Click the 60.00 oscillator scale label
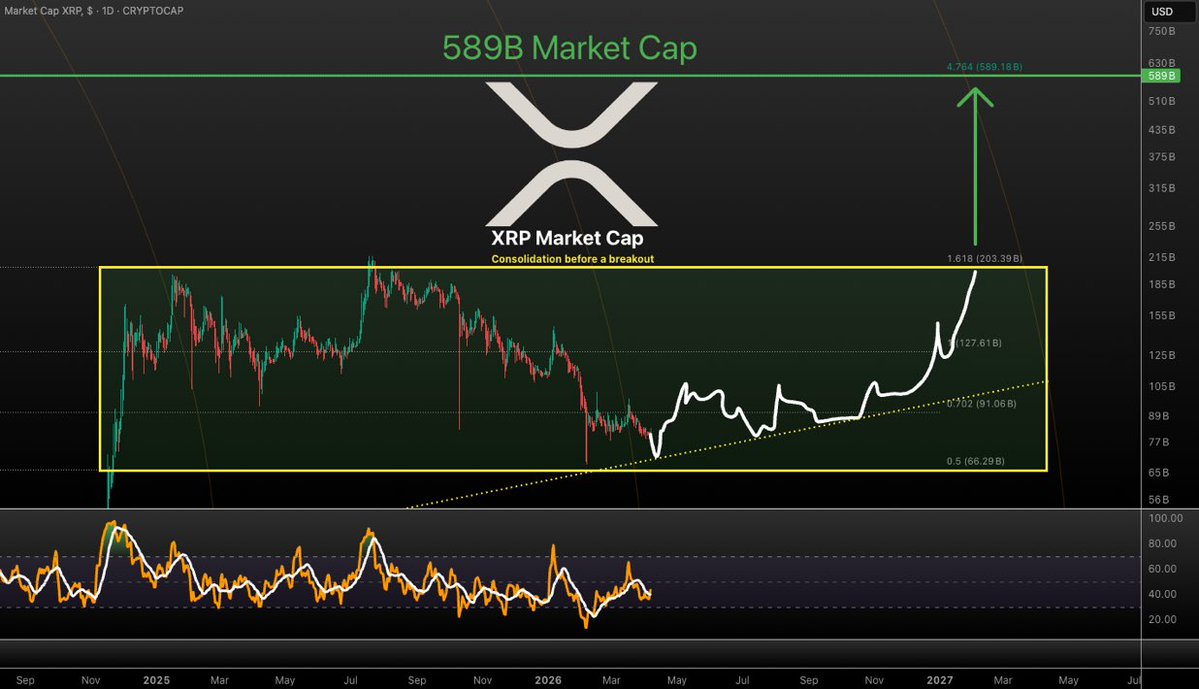Screen dimensions: 1199x689 tap(1162, 569)
